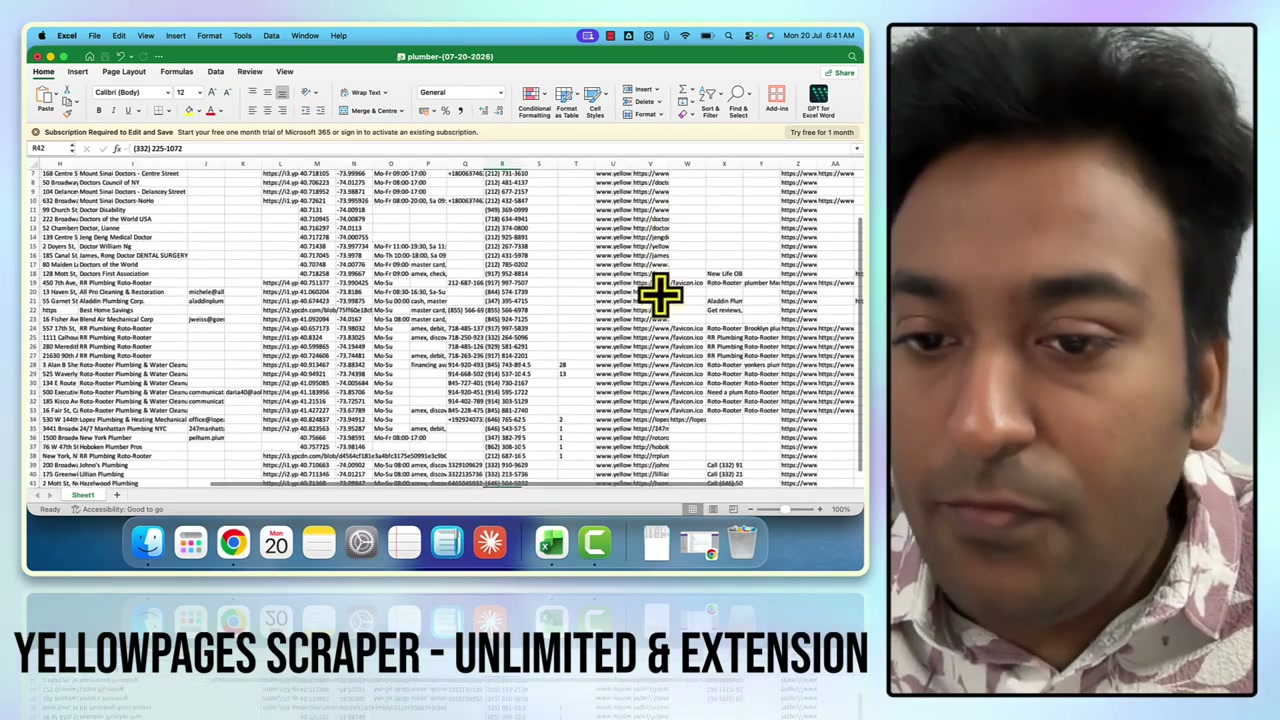Increase font size with the larger A icon

(211, 92)
